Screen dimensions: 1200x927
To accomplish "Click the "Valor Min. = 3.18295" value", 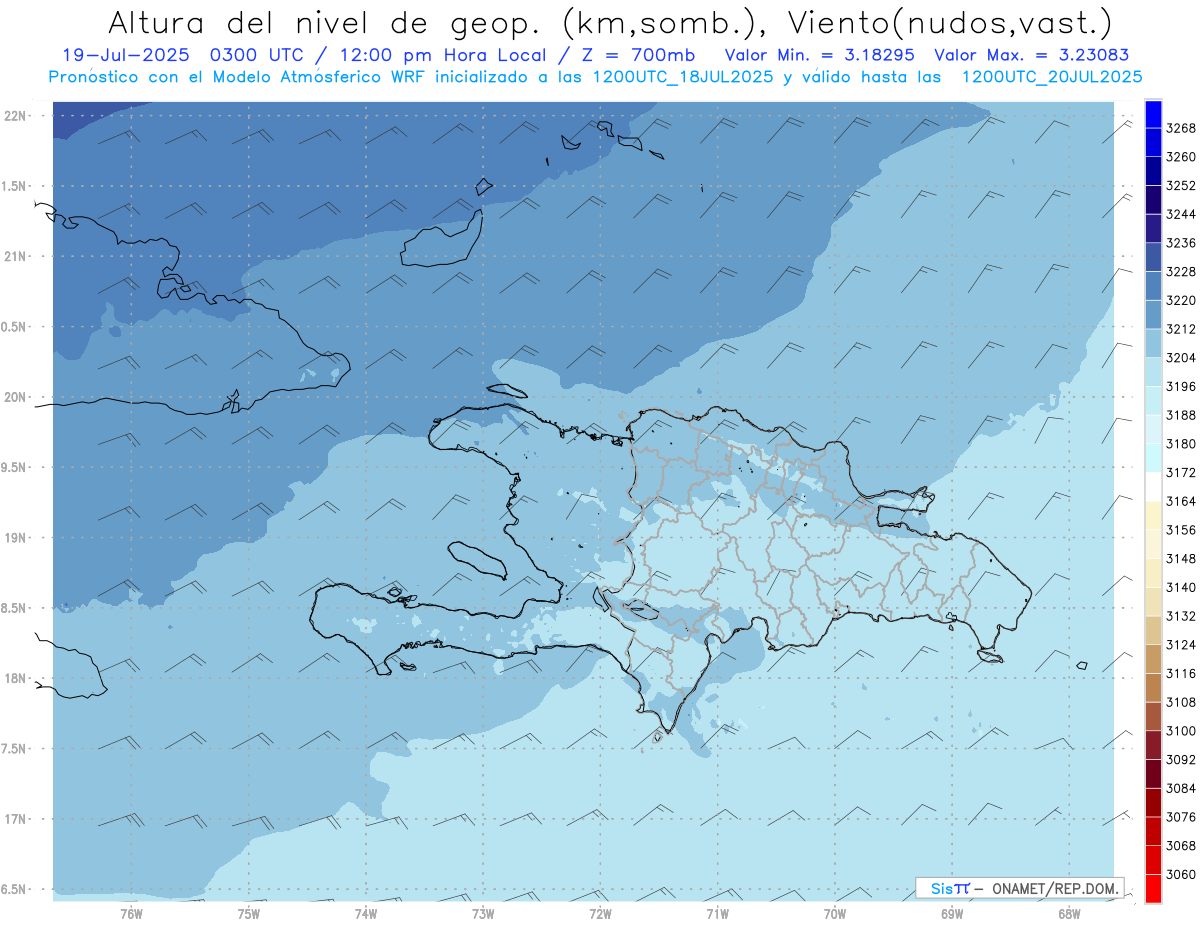I will coord(819,56).
